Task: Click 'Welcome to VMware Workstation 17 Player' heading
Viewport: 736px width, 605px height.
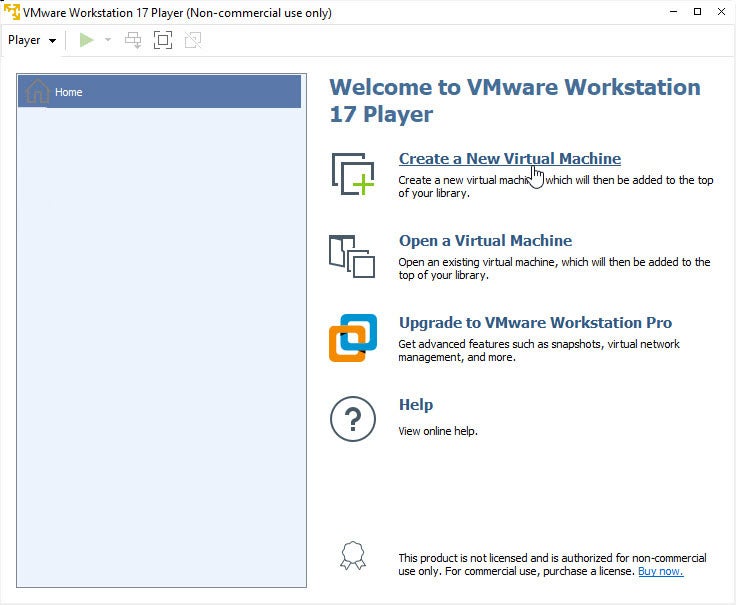Action: [x=515, y=100]
